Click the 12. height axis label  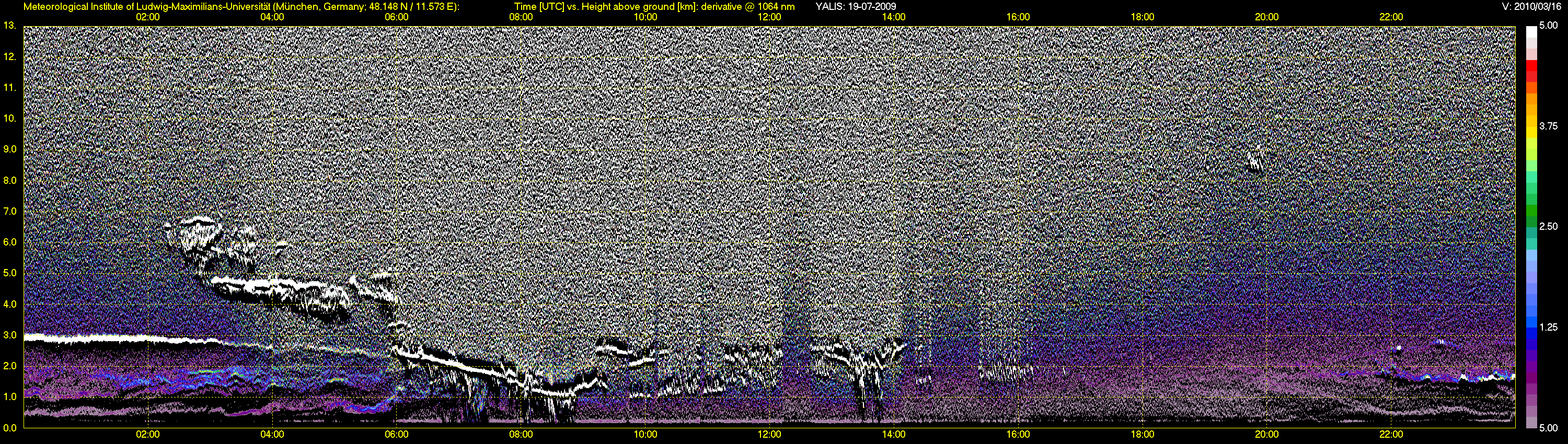[x=9, y=56]
